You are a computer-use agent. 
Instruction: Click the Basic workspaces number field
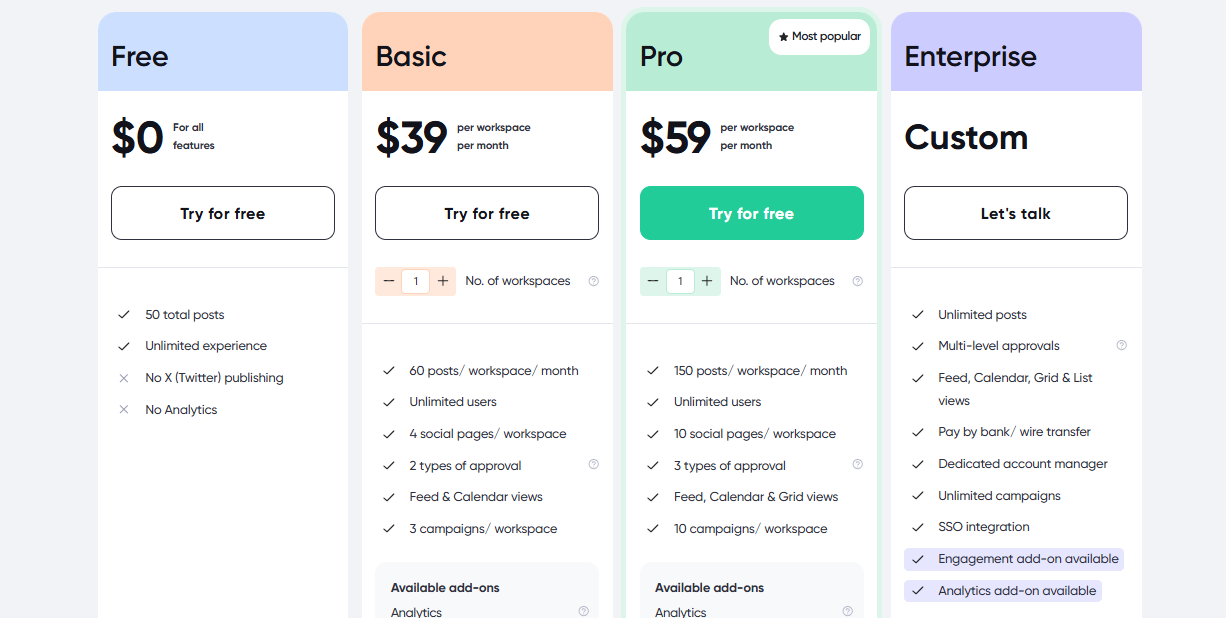pos(416,281)
